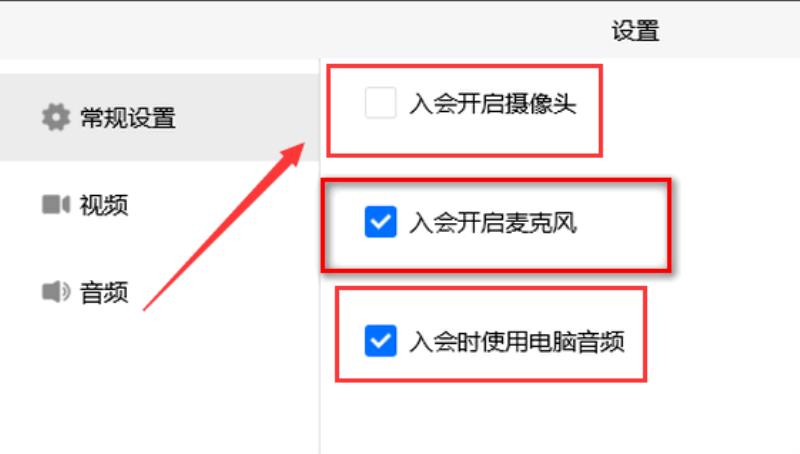800x454 pixels.
Task: Enable the 入会开启摄像头 checkbox
Action: click(381, 103)
